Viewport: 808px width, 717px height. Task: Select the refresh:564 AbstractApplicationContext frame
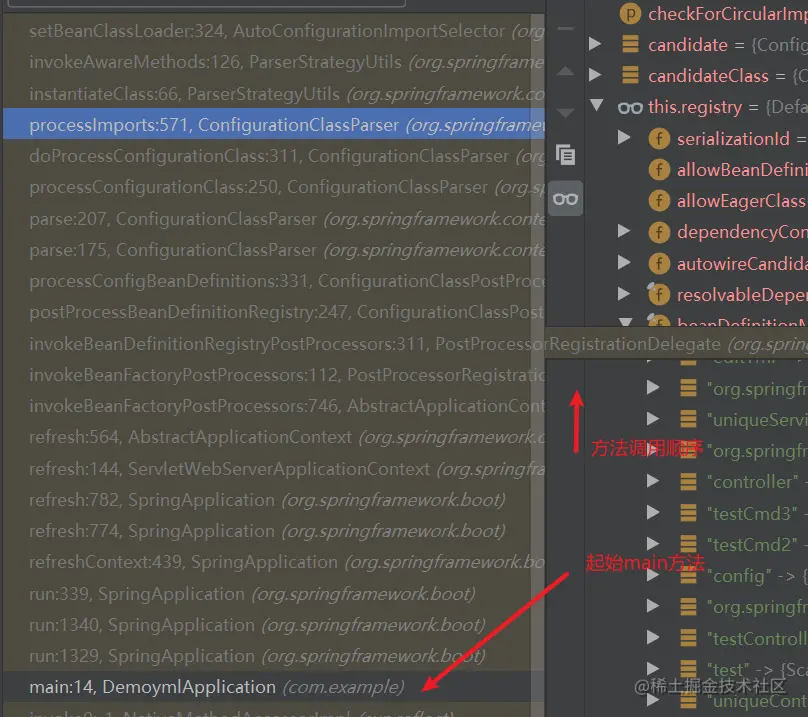274,437
